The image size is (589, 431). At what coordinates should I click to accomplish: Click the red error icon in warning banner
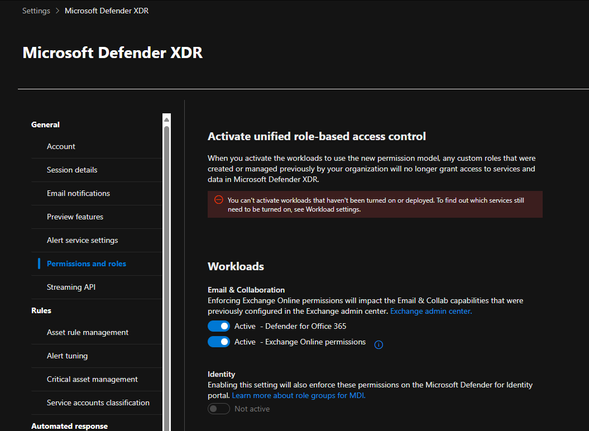[219, 200]
